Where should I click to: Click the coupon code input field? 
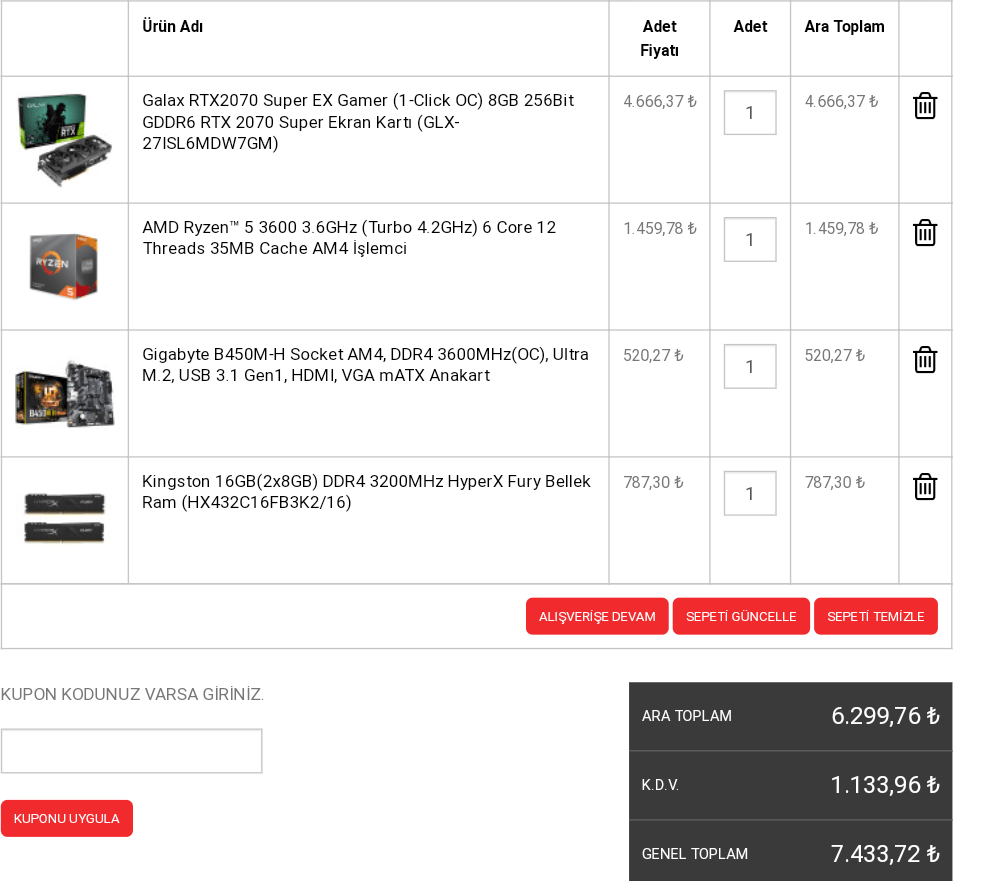point(131,751)
